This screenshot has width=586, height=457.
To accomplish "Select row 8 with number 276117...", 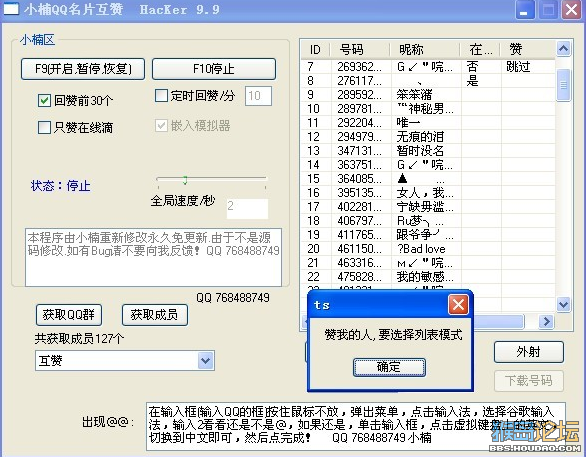I will click(x=428, y=81).
